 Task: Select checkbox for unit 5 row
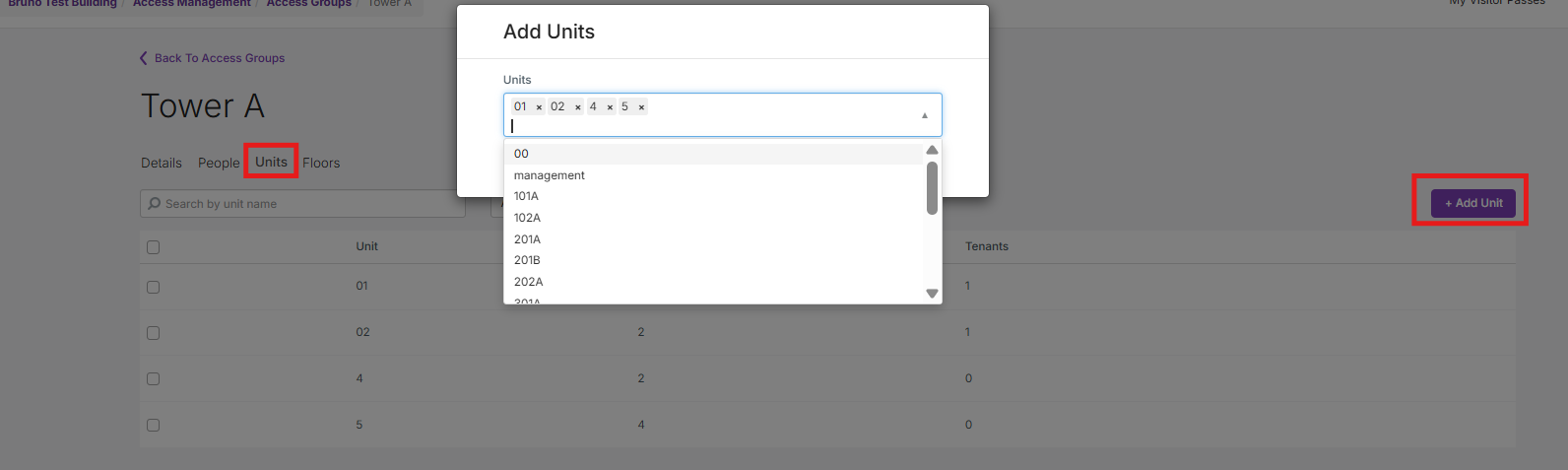(x=153, y=425)
